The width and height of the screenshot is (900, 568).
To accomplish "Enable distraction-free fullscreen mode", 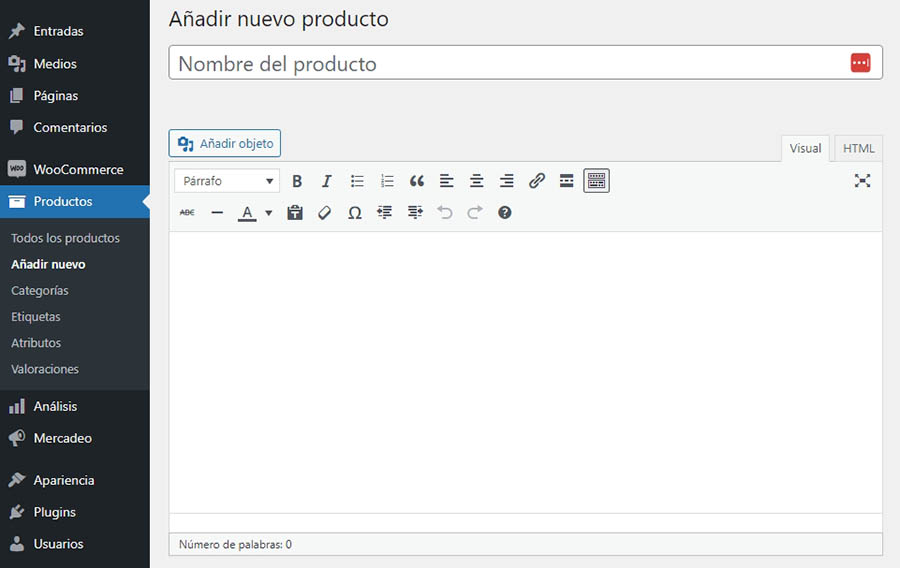I will [x=862, y=181].
